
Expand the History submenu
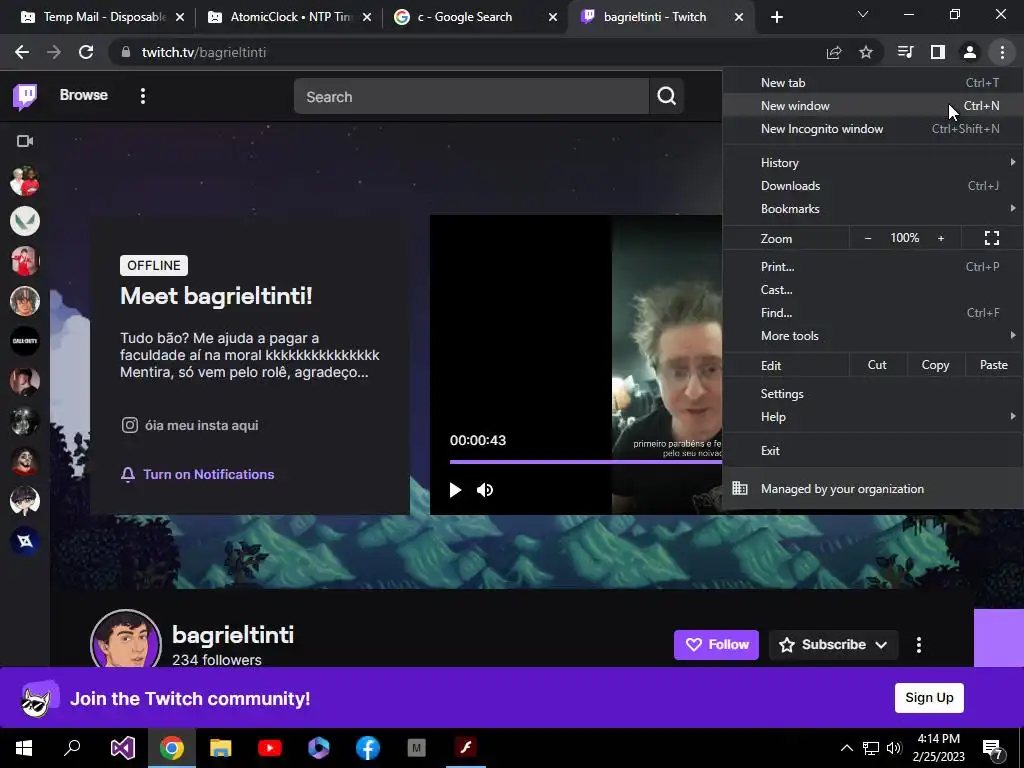point(873,163)
